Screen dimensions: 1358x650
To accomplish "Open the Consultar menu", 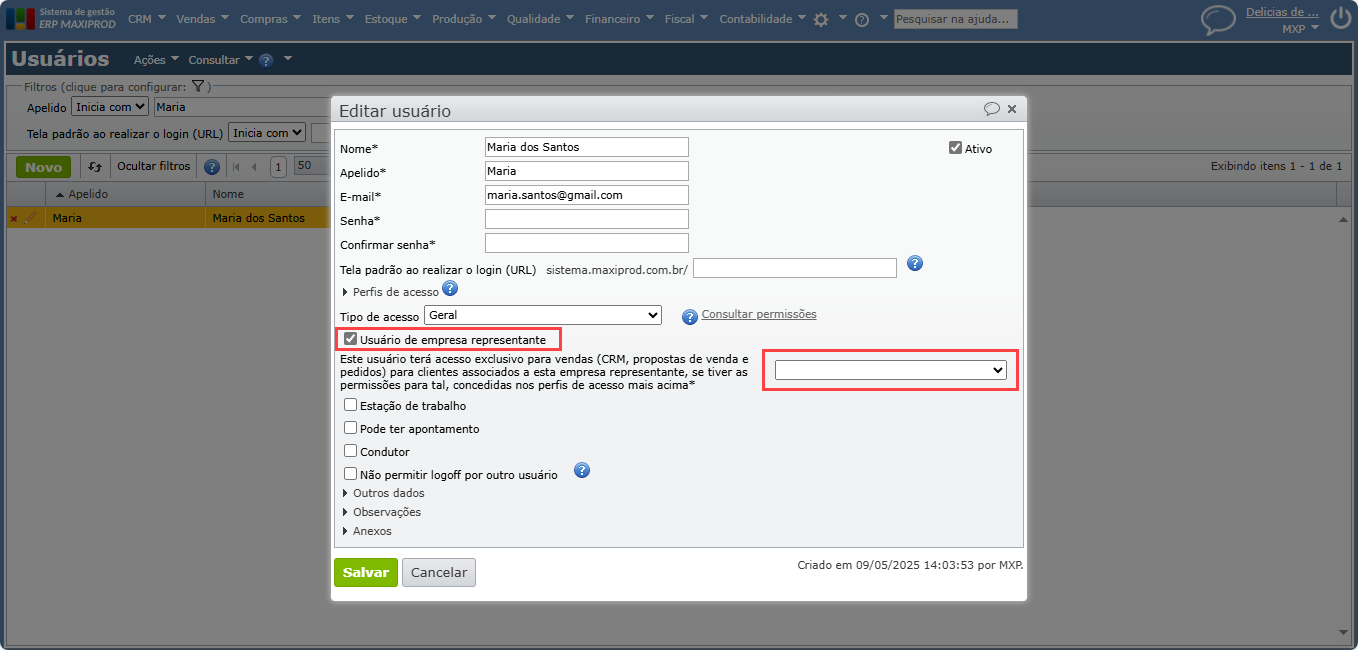I will (220, 60).
